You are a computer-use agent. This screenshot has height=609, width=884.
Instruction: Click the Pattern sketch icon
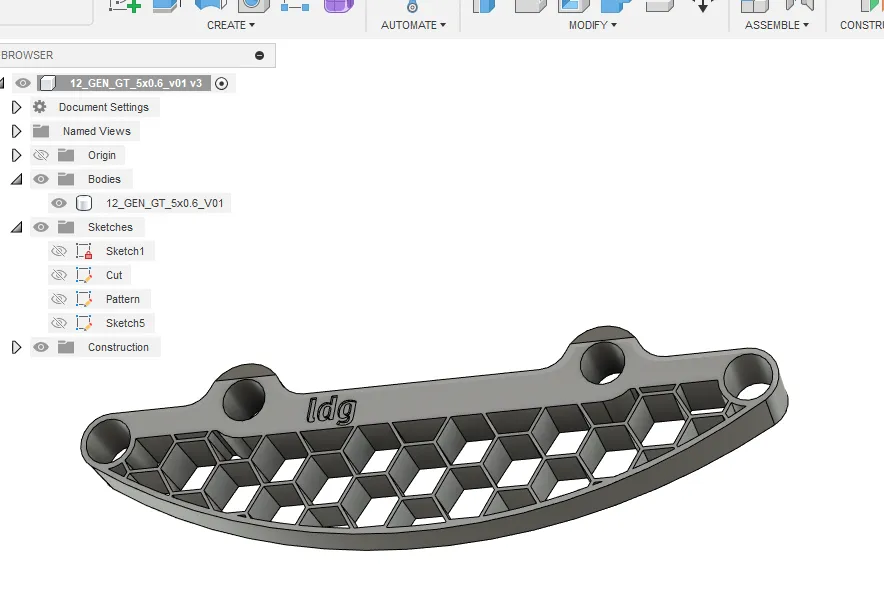[x=84, y=299]
